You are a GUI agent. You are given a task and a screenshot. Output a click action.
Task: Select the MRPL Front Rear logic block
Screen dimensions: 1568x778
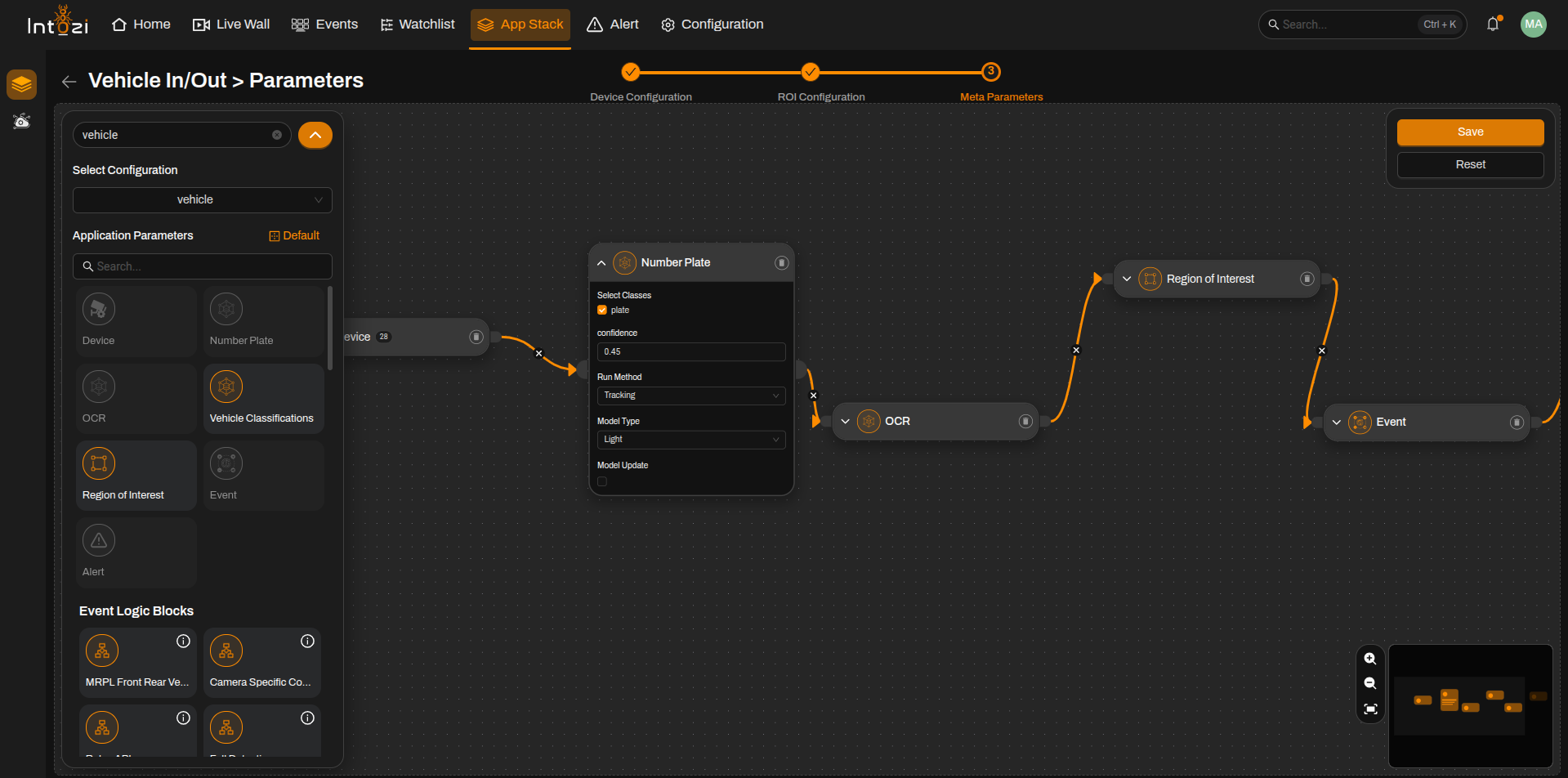point(138,662)
